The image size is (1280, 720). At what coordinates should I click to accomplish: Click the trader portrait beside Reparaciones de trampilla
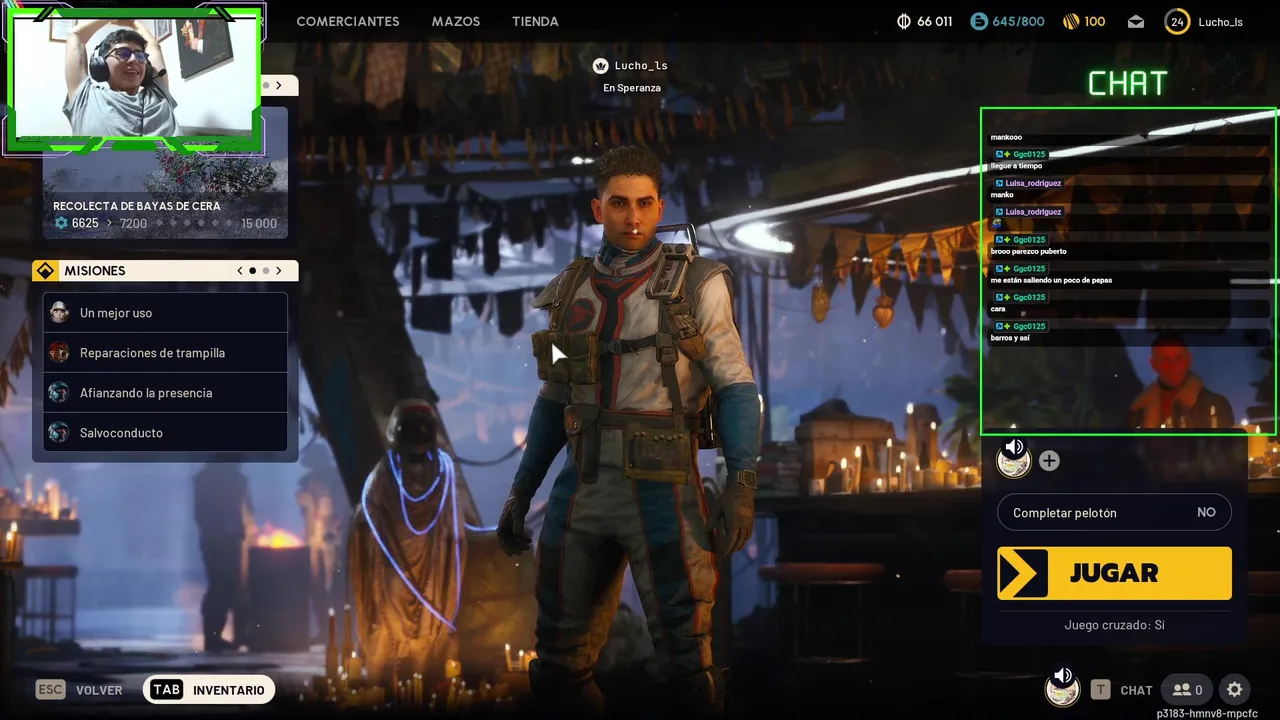click(59, 352)
